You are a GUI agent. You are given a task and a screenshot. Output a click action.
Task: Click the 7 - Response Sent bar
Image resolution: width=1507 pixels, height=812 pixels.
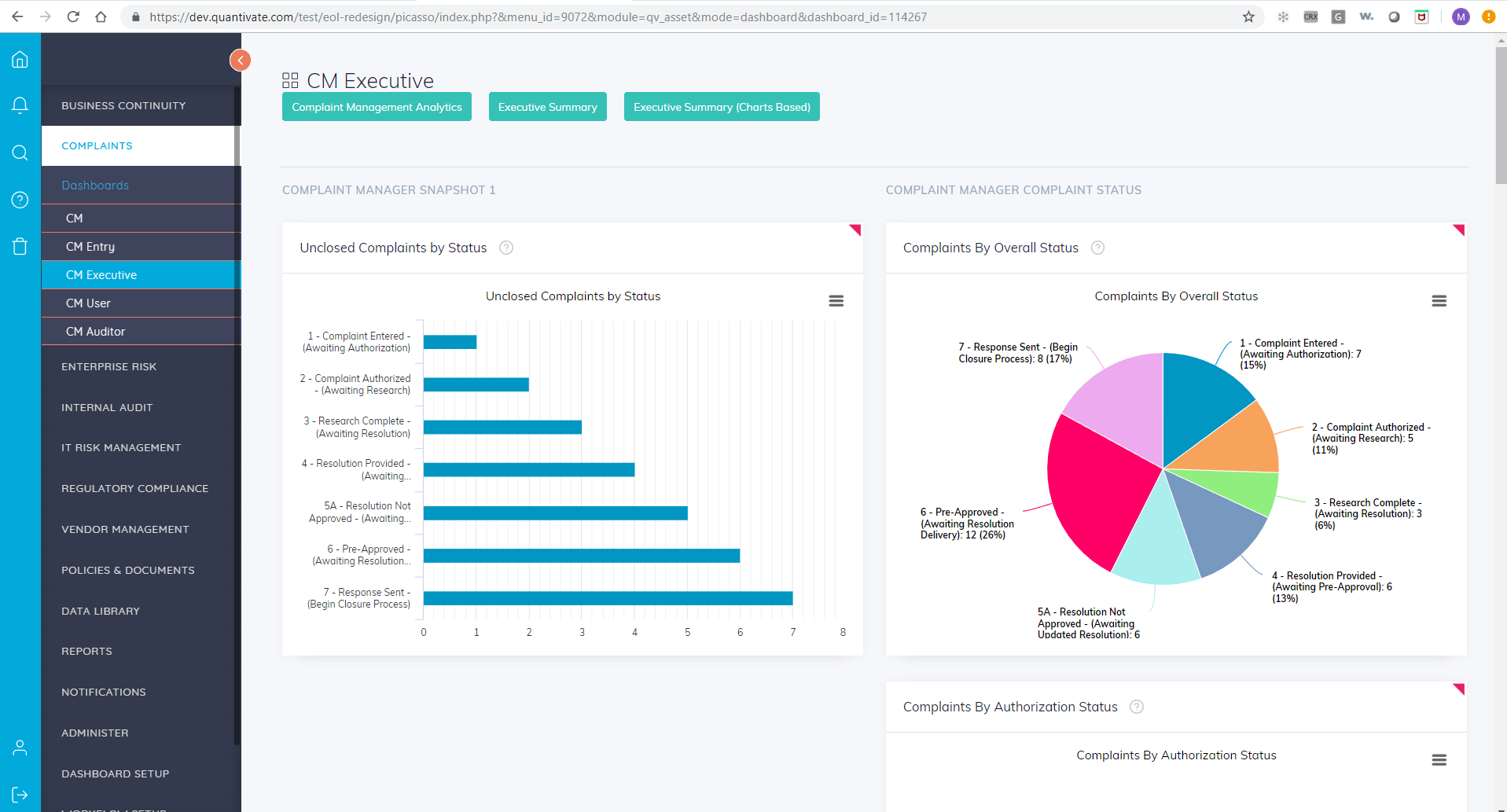point(607,598)
